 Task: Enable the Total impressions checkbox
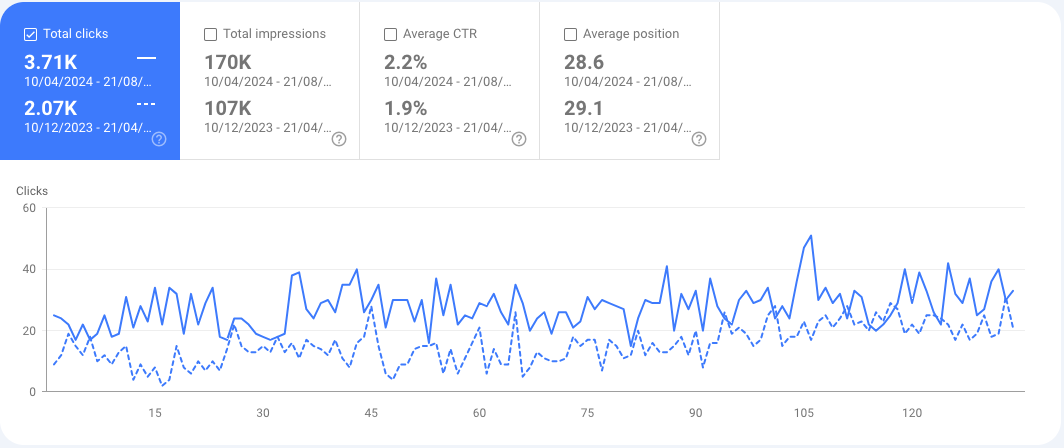tap(210, 34)
